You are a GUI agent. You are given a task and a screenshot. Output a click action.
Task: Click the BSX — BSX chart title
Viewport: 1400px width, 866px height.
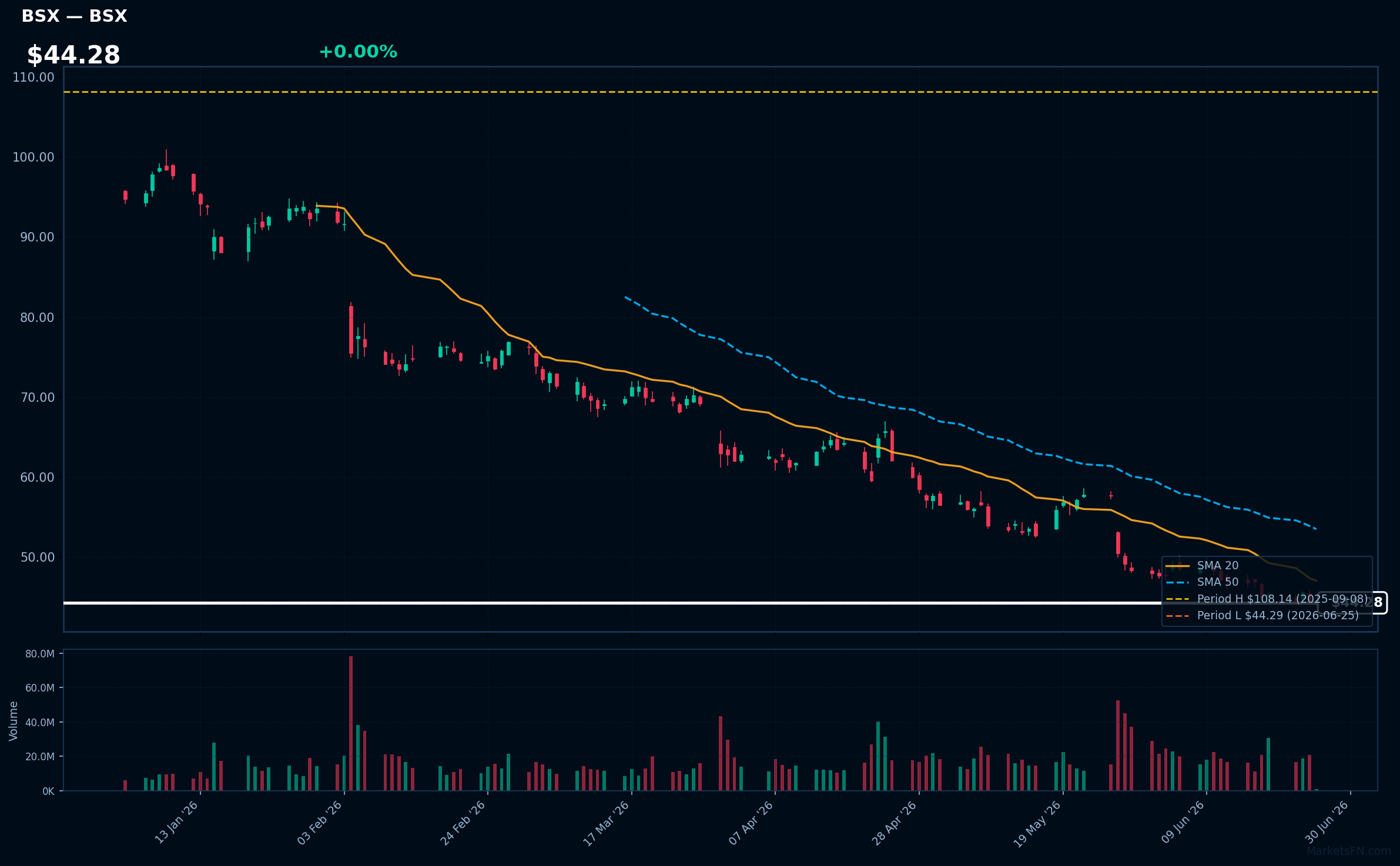pos(74,16)
